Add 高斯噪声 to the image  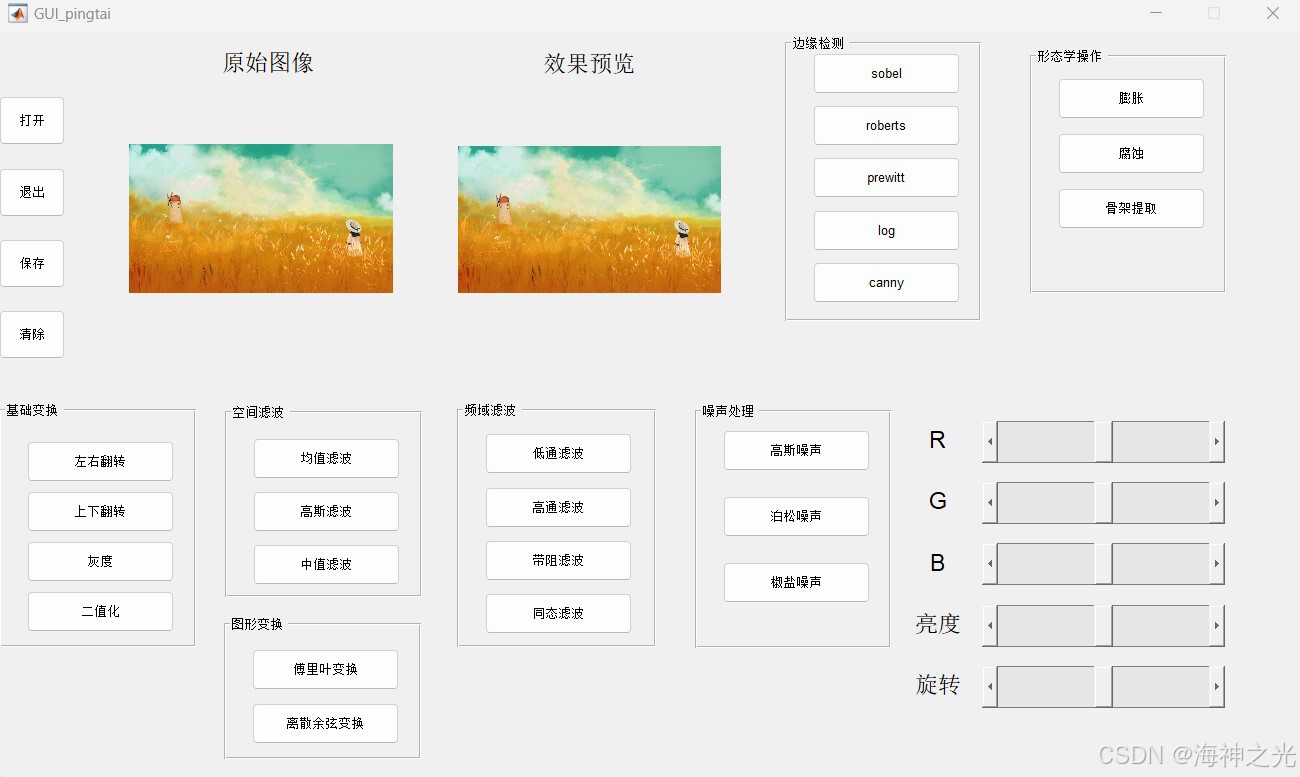[x=796, y=450]
